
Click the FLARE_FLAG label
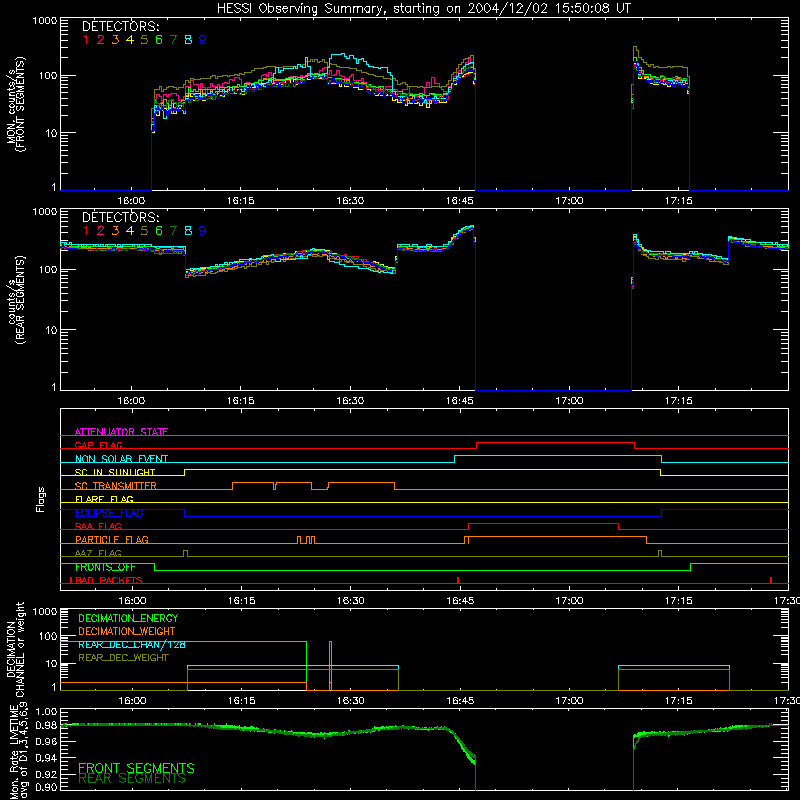point(104,499)
